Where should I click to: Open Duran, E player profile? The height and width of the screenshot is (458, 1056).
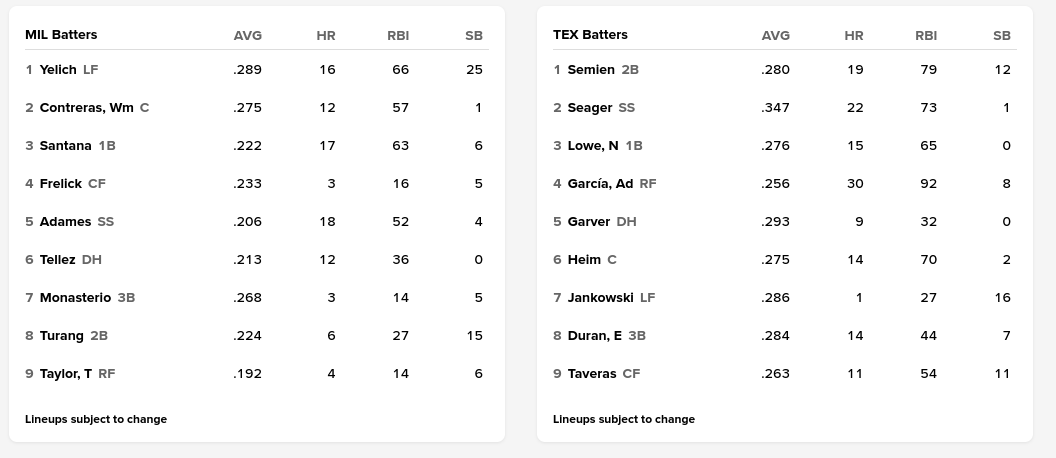click(x=594, y=336)
